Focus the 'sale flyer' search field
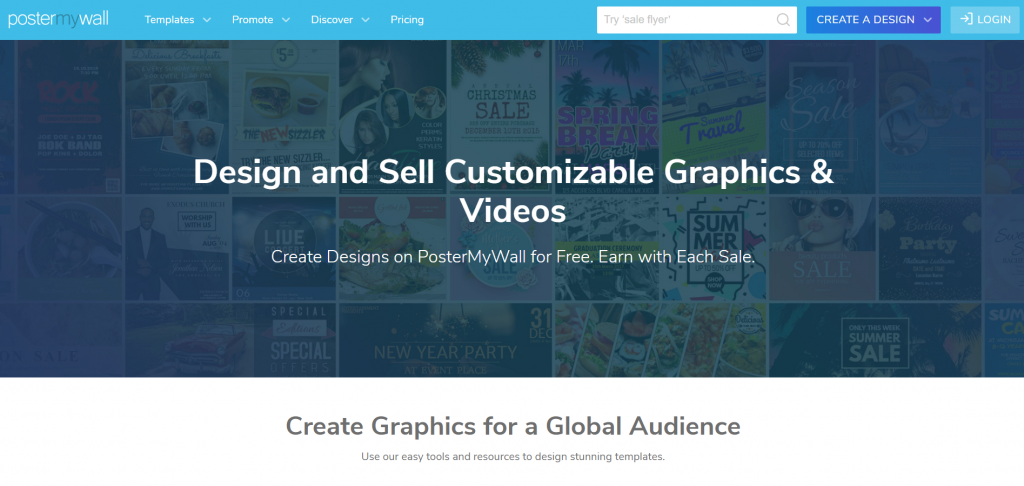The width and height of the screenshot is (1024, 486). 697,20
